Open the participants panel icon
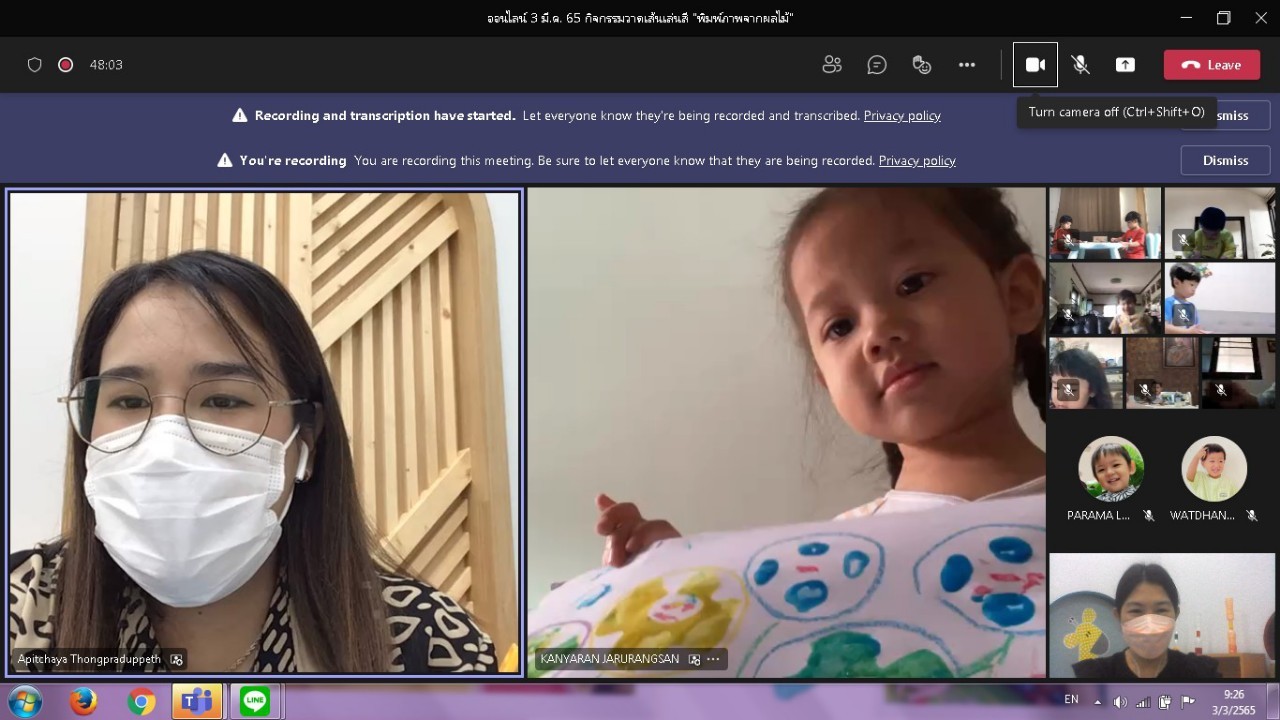This screenshot has height=720, width=1280. (831, 65)
